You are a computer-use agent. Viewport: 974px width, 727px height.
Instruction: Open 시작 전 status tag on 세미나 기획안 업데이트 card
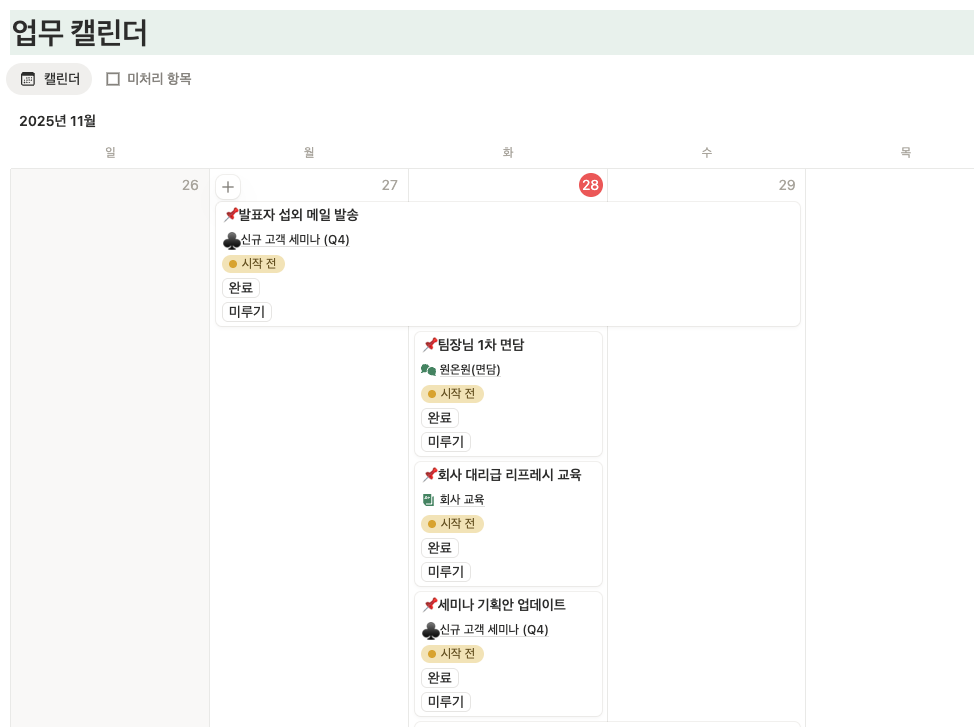[452, 654]
